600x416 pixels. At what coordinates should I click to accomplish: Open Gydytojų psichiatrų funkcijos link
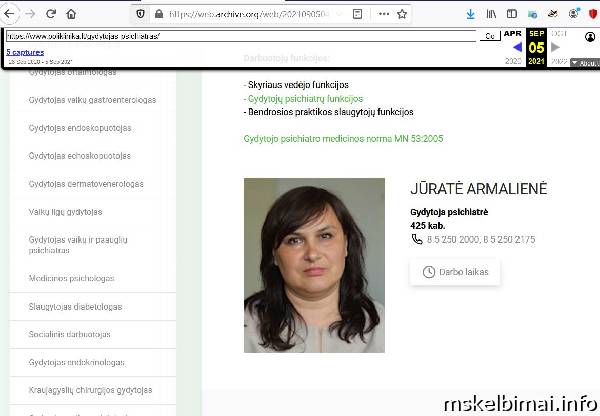pyautogui.click(x=305, y=99)
